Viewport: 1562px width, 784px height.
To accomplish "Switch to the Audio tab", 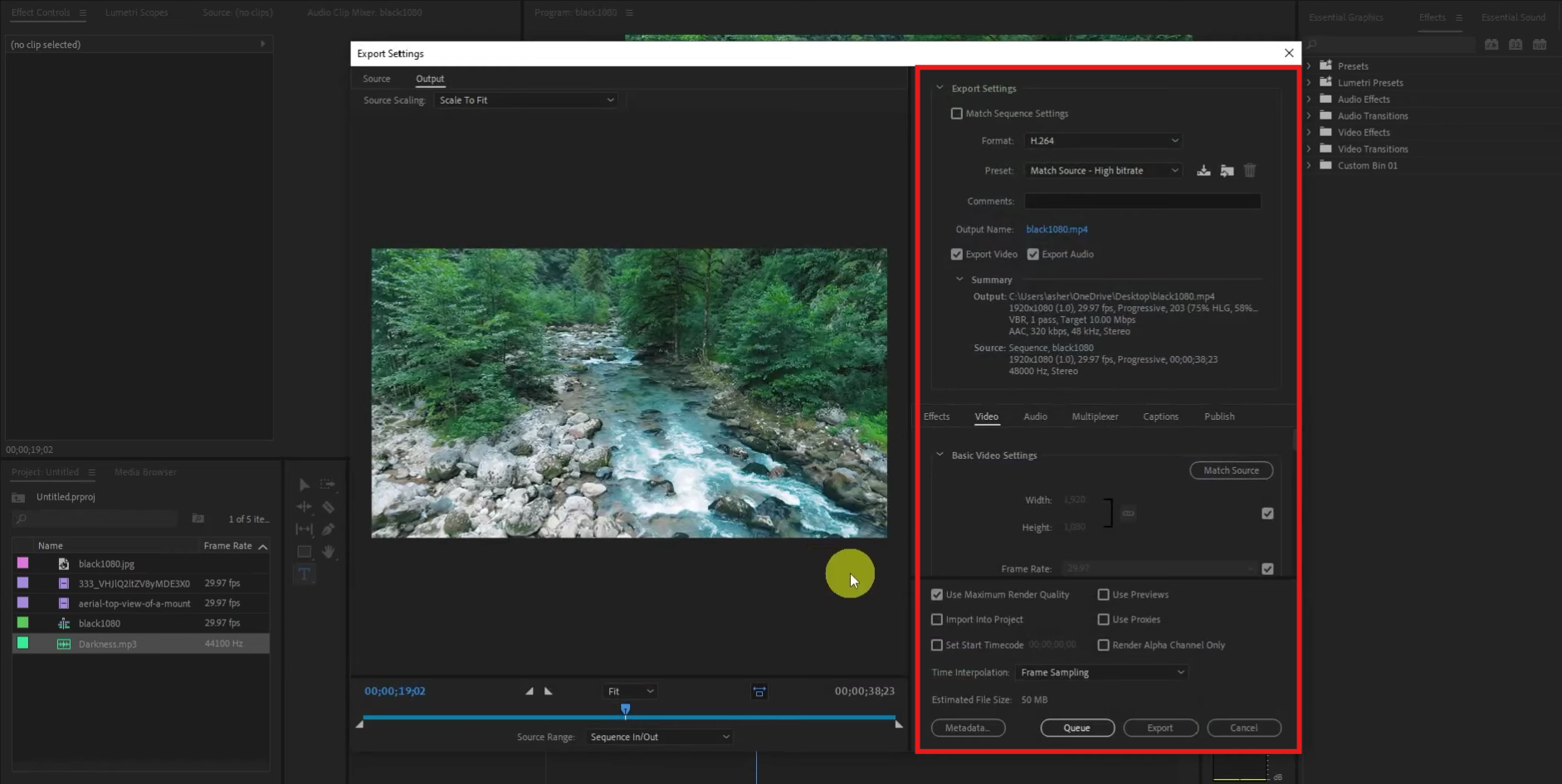I will [1035, 416].
